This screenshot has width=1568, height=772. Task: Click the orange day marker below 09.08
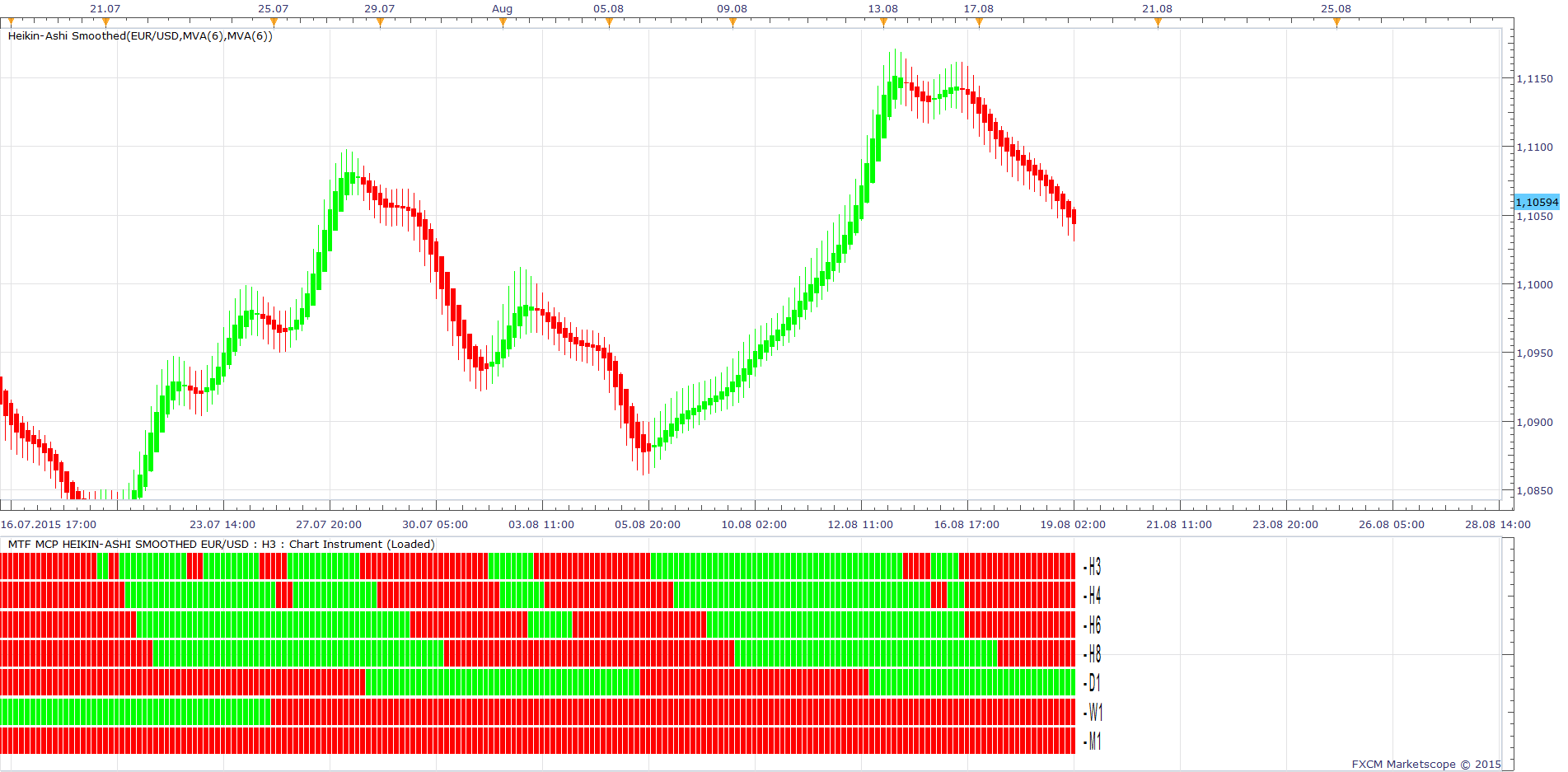pyautogui.click(x=733, y=22)
